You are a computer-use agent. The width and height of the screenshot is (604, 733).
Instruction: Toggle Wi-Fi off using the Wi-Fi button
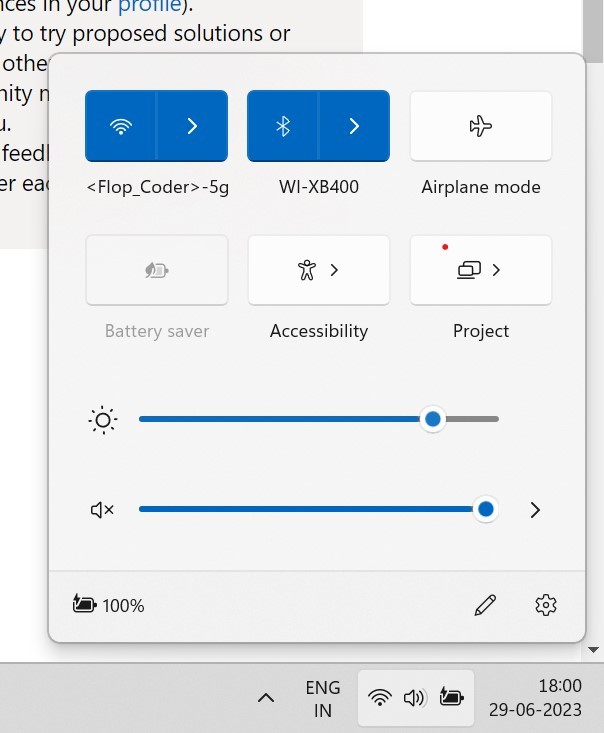tap(121, 126)
